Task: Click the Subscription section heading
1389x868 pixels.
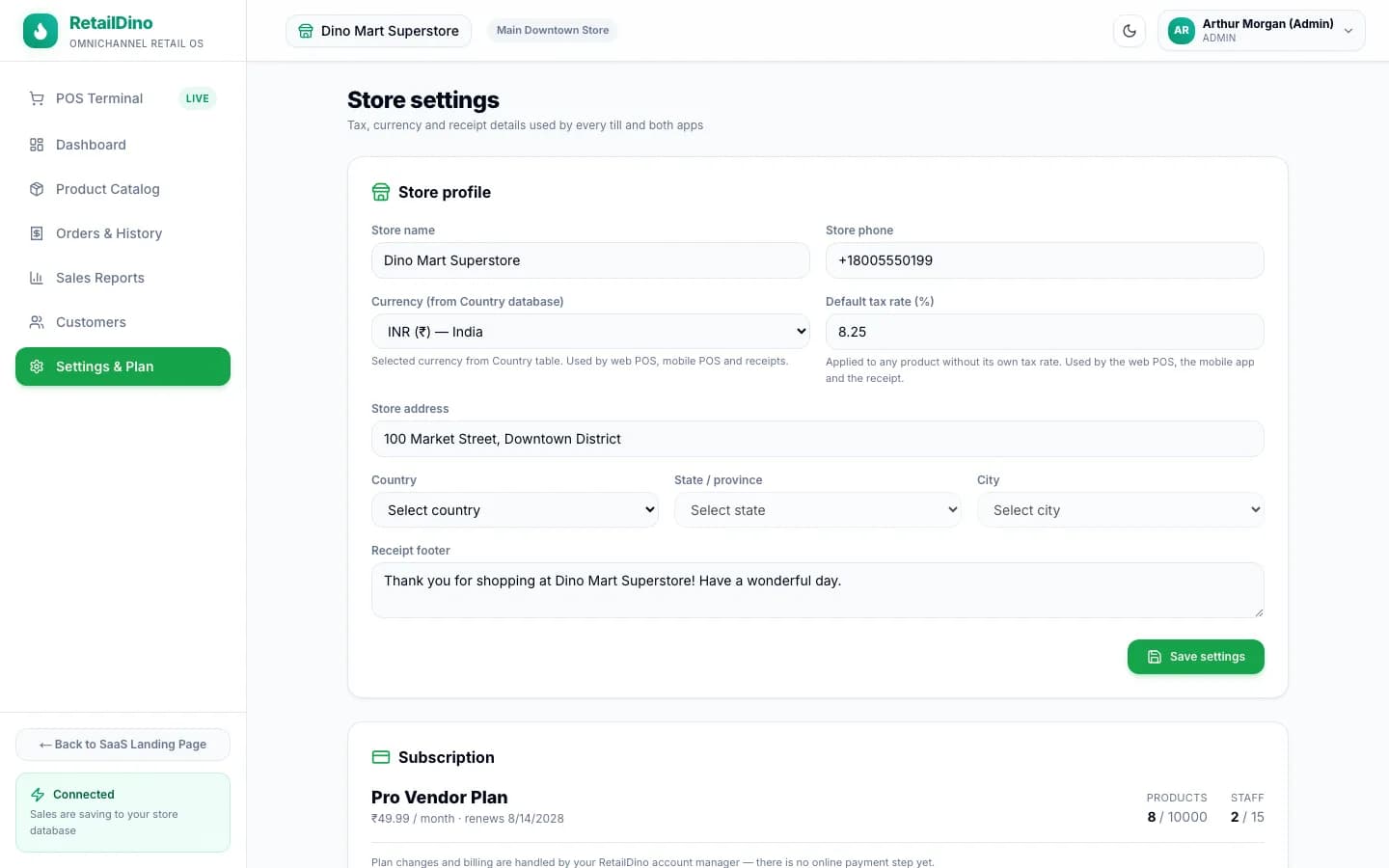Action: pos(447,757)
